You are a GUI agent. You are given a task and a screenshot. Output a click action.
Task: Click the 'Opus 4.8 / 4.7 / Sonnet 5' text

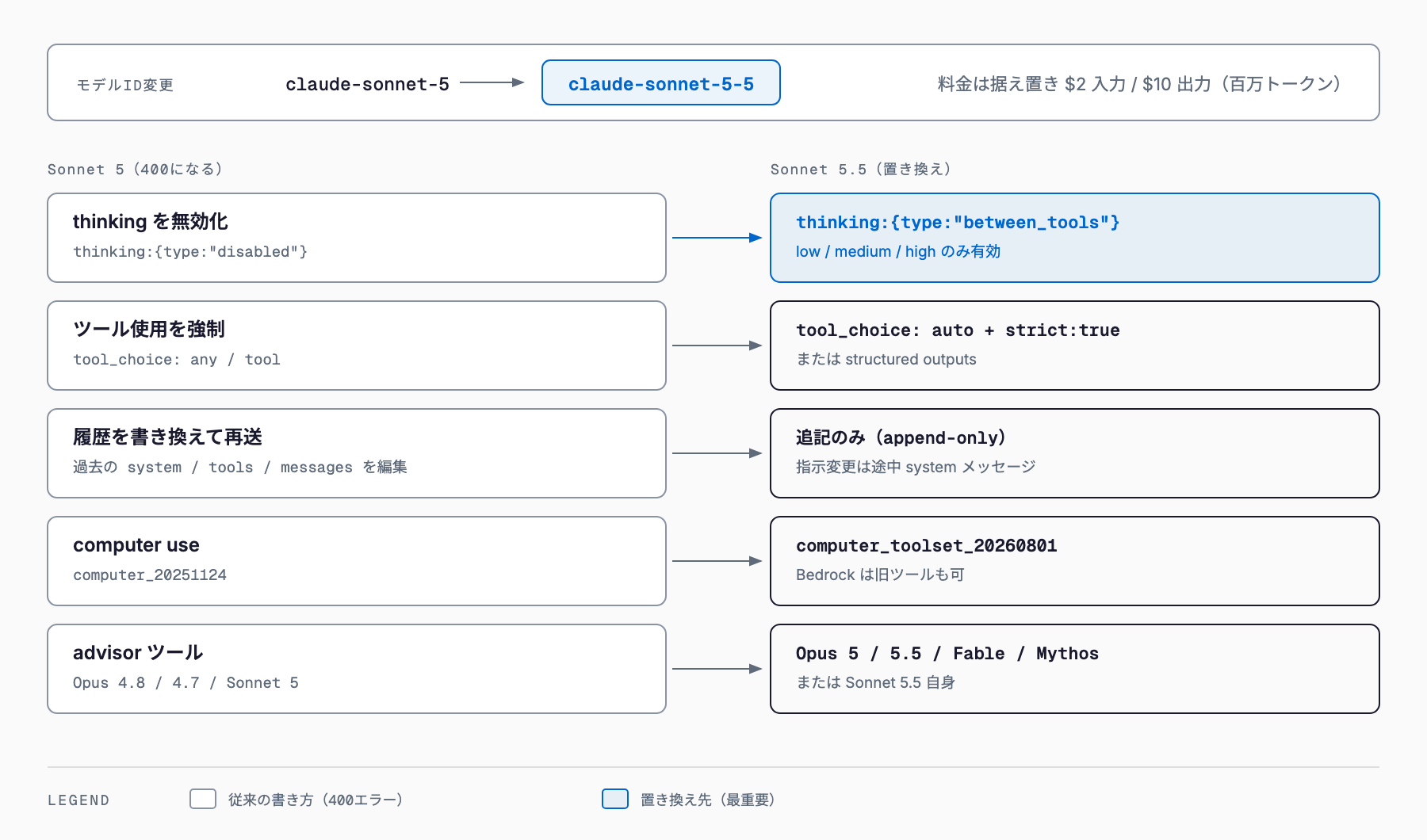pyautogui.click(x=186, y=682)
